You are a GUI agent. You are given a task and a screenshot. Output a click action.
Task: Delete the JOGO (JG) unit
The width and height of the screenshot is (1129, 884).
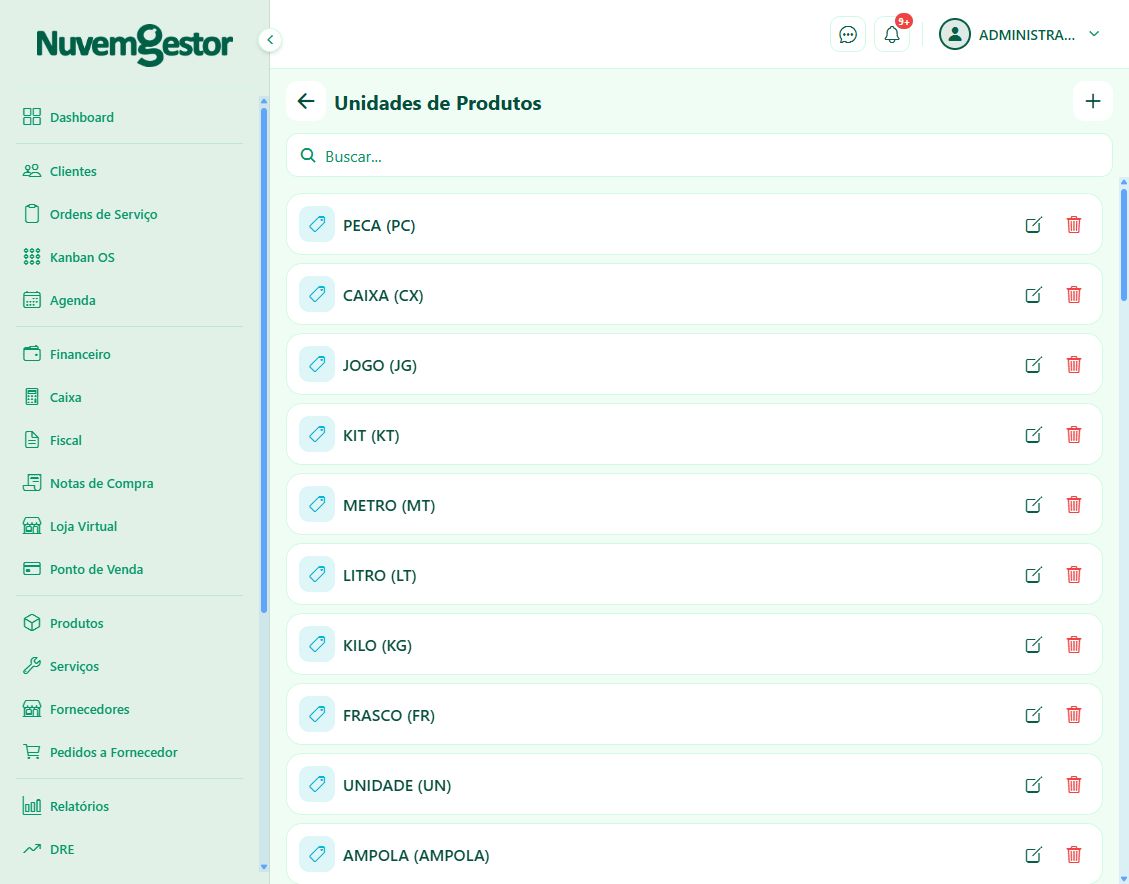[1074, 364]
